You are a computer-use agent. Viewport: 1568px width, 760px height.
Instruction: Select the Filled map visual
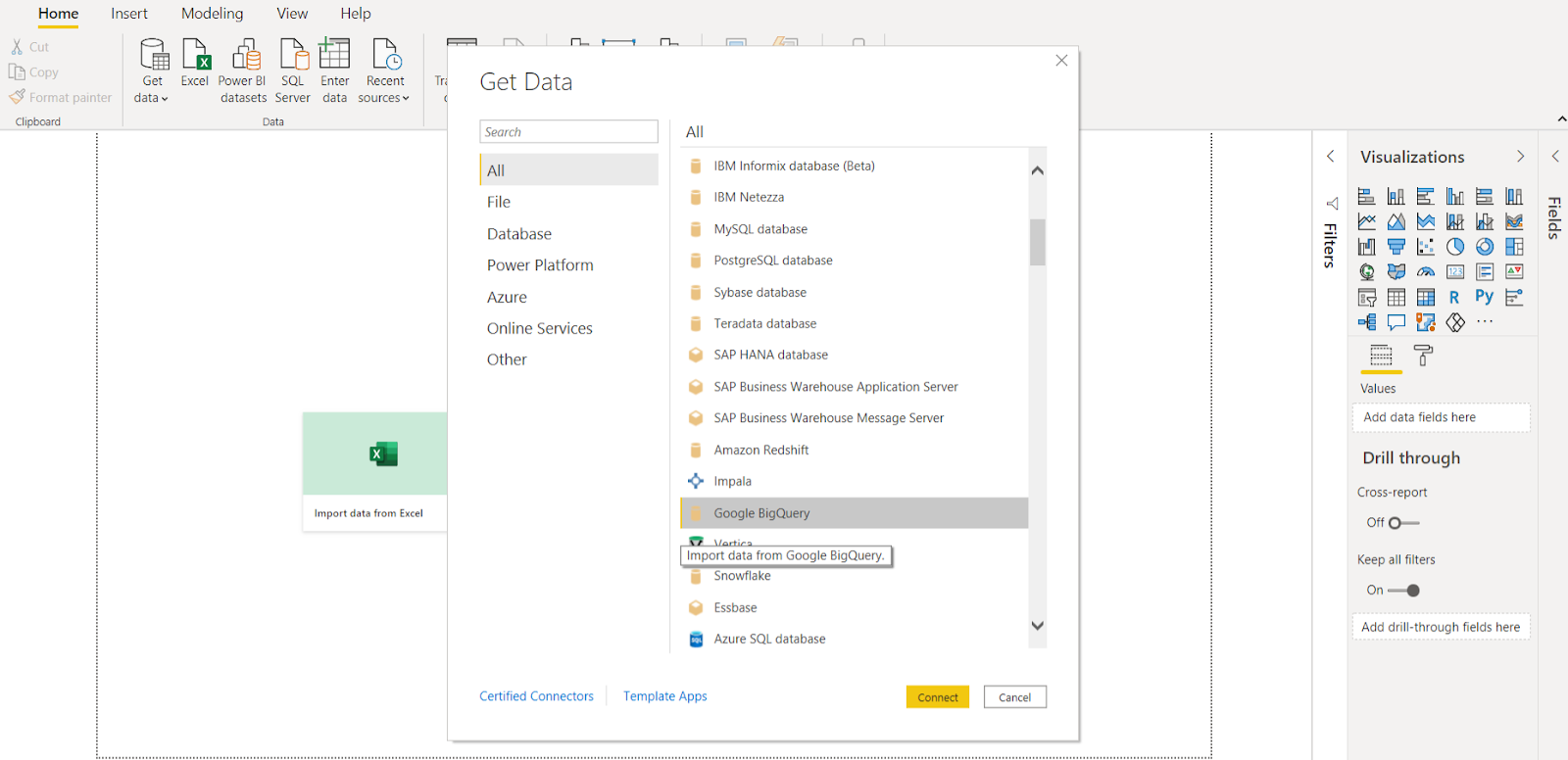[1396, 272]
